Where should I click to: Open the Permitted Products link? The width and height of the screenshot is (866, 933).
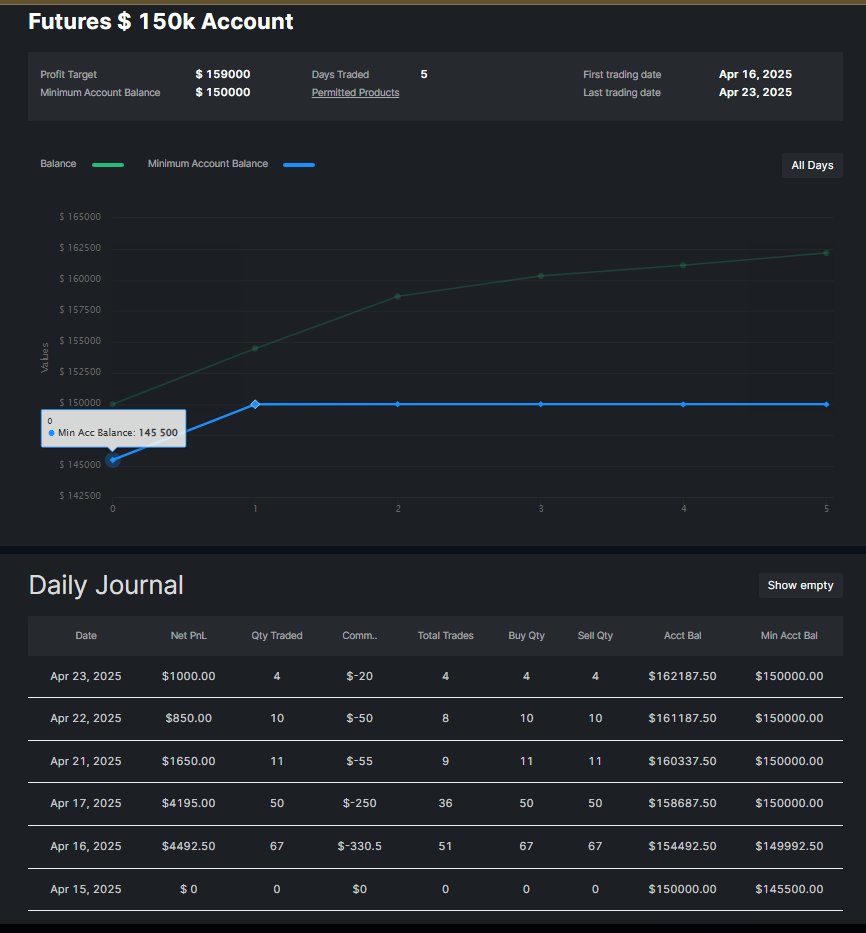coord(355,92)
